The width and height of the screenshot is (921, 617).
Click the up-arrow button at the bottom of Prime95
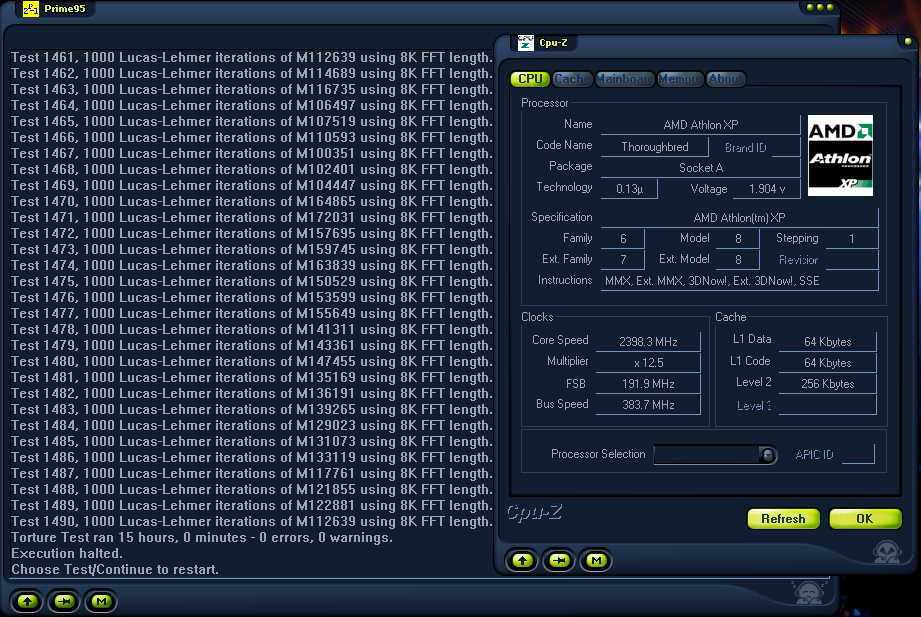point(27,601)
